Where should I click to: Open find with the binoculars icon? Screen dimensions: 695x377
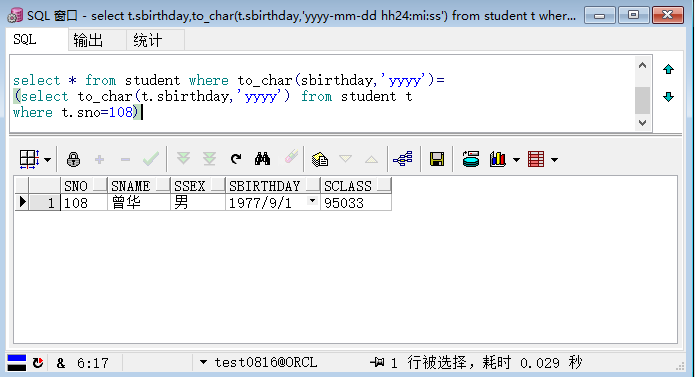[262, 159]
